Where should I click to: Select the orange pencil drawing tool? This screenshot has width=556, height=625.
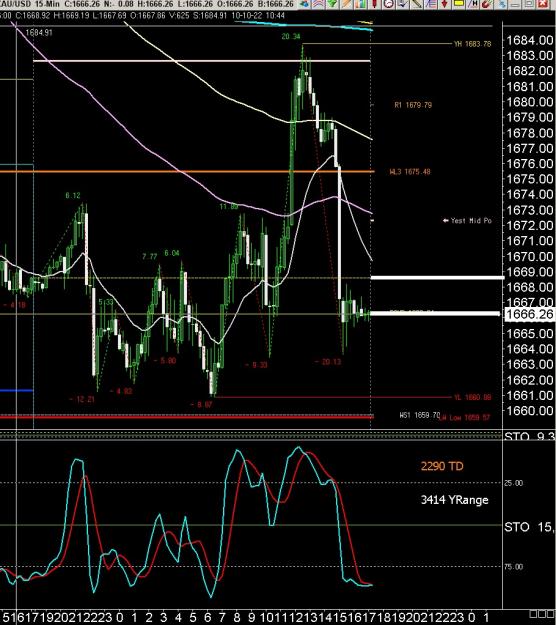point(346,4)
